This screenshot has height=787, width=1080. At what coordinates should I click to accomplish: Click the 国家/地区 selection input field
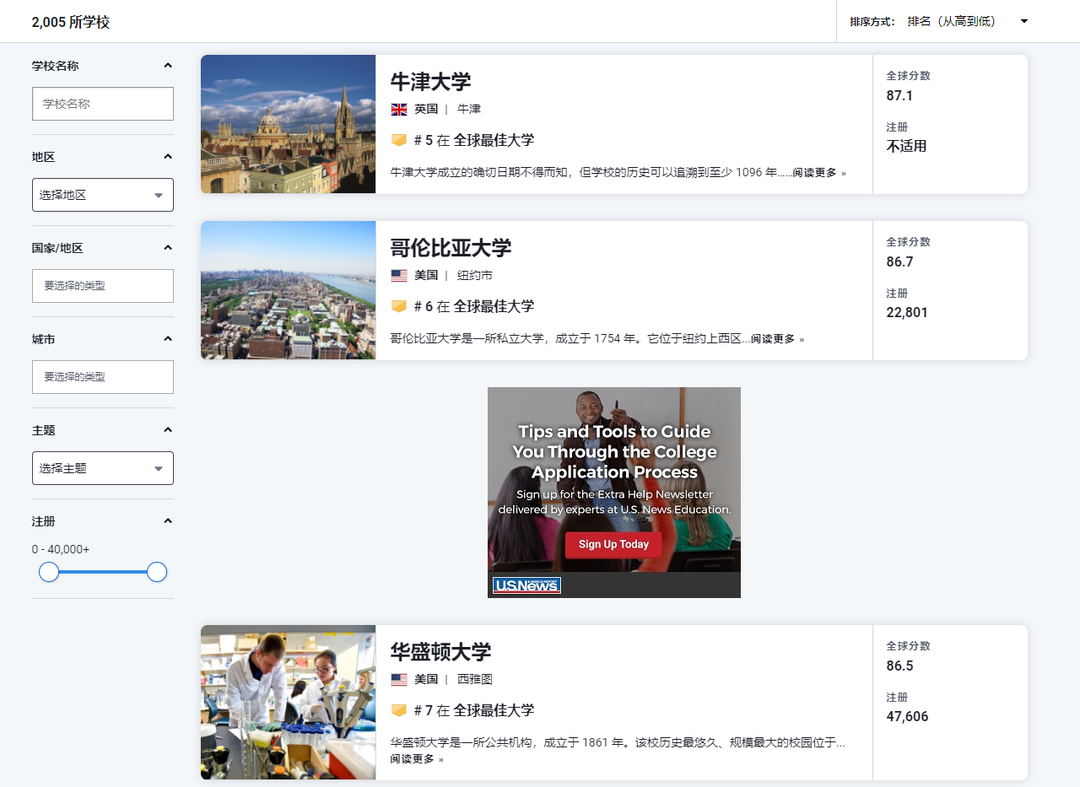[x=103, y=286]
